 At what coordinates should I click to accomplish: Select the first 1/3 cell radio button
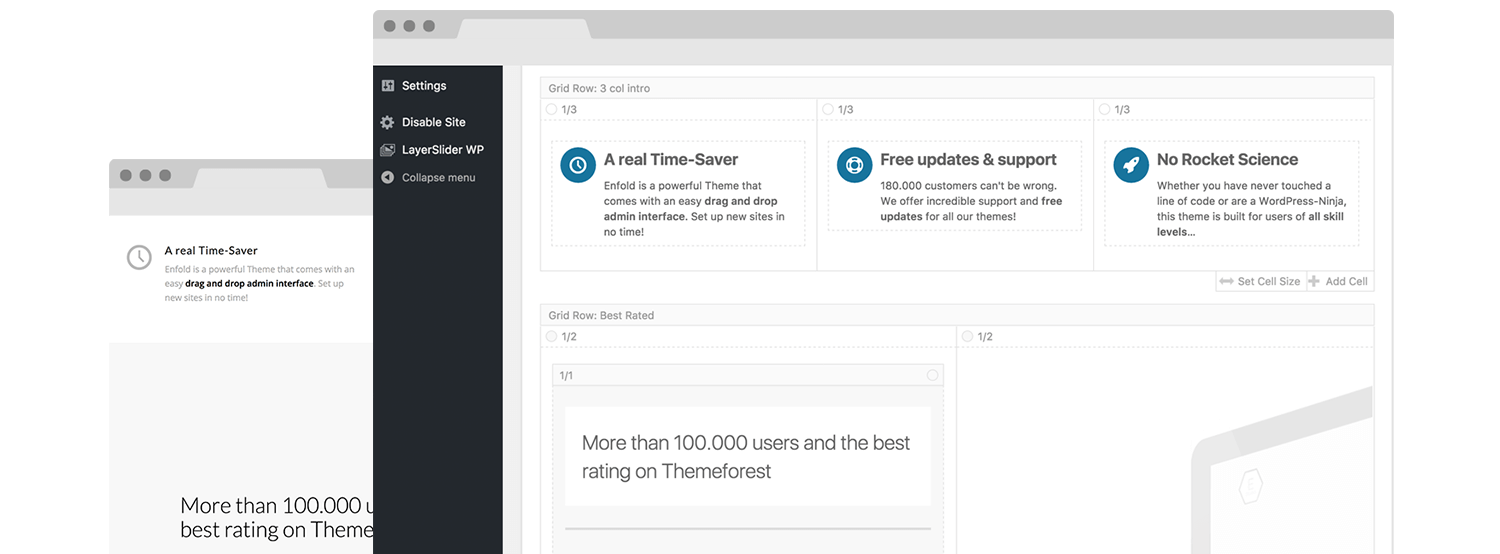coord(552,109)
